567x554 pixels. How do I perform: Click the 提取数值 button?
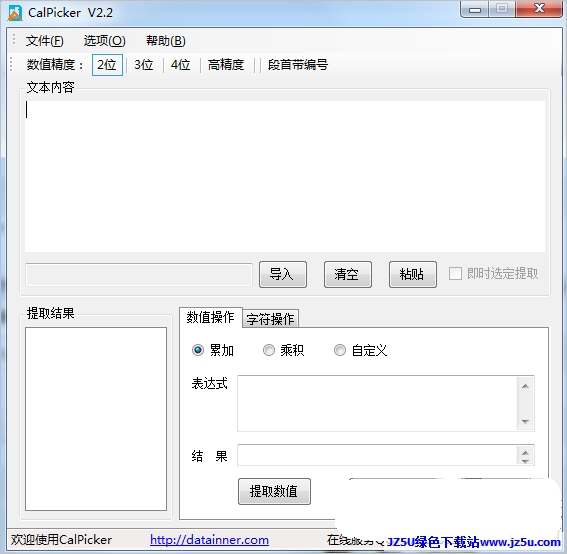pyautogui.click(x=274, y=491)
